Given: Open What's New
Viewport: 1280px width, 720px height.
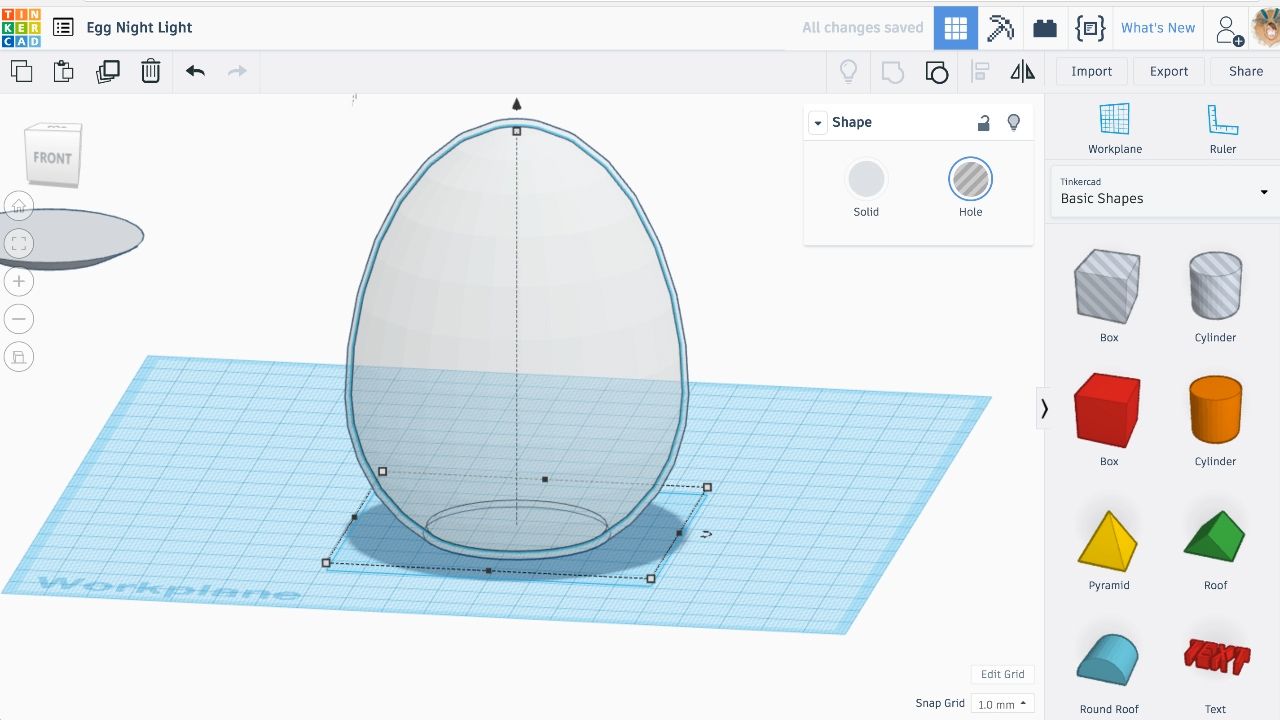Looking at the screenshot, I should coord(1158,28).
